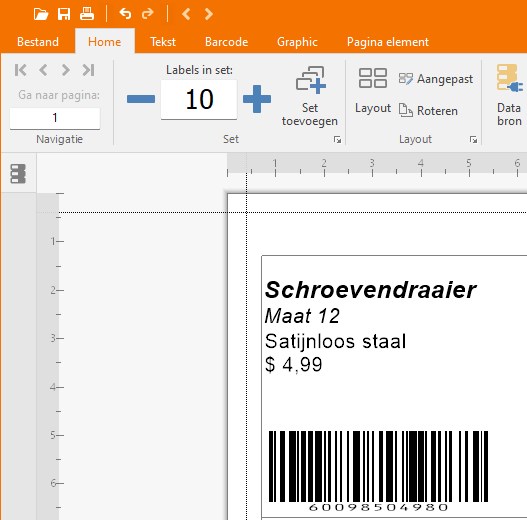This screenshot has height=520, width=527.
Task: Select the Satijnloos staal text line
Action: (x=335, y=341)
